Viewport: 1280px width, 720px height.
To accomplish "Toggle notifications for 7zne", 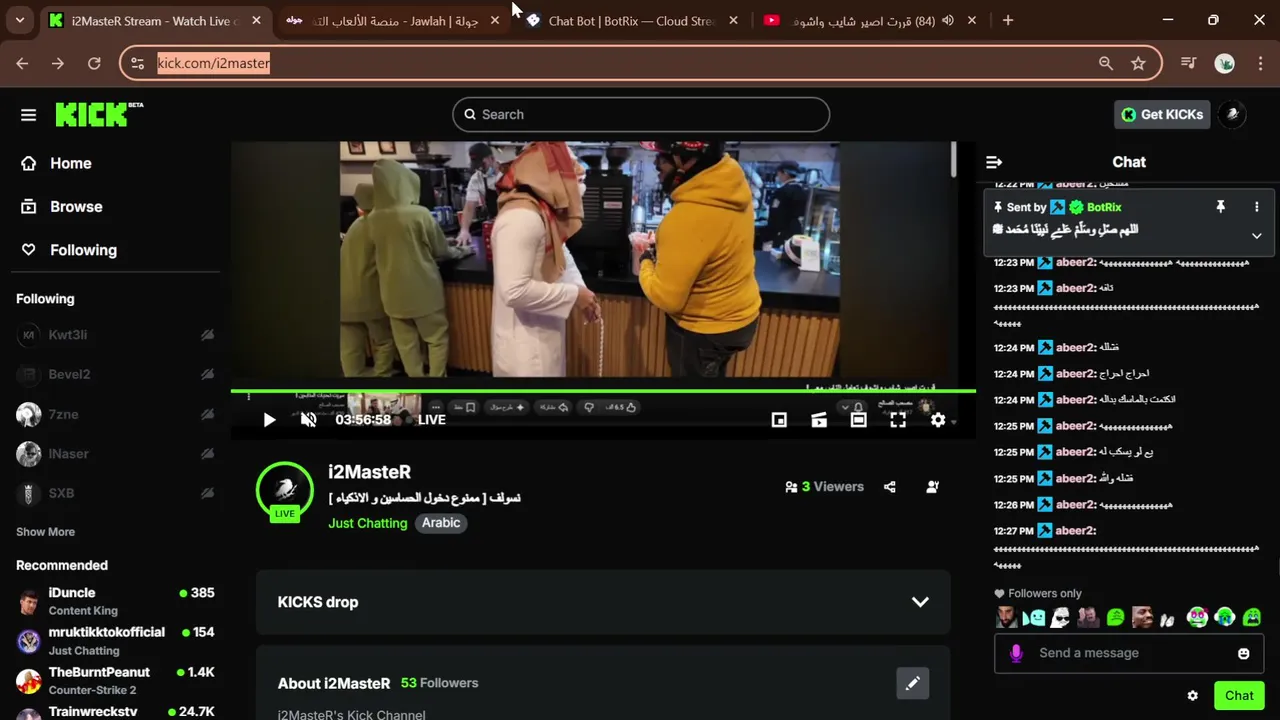I will (x=207, y=414).
